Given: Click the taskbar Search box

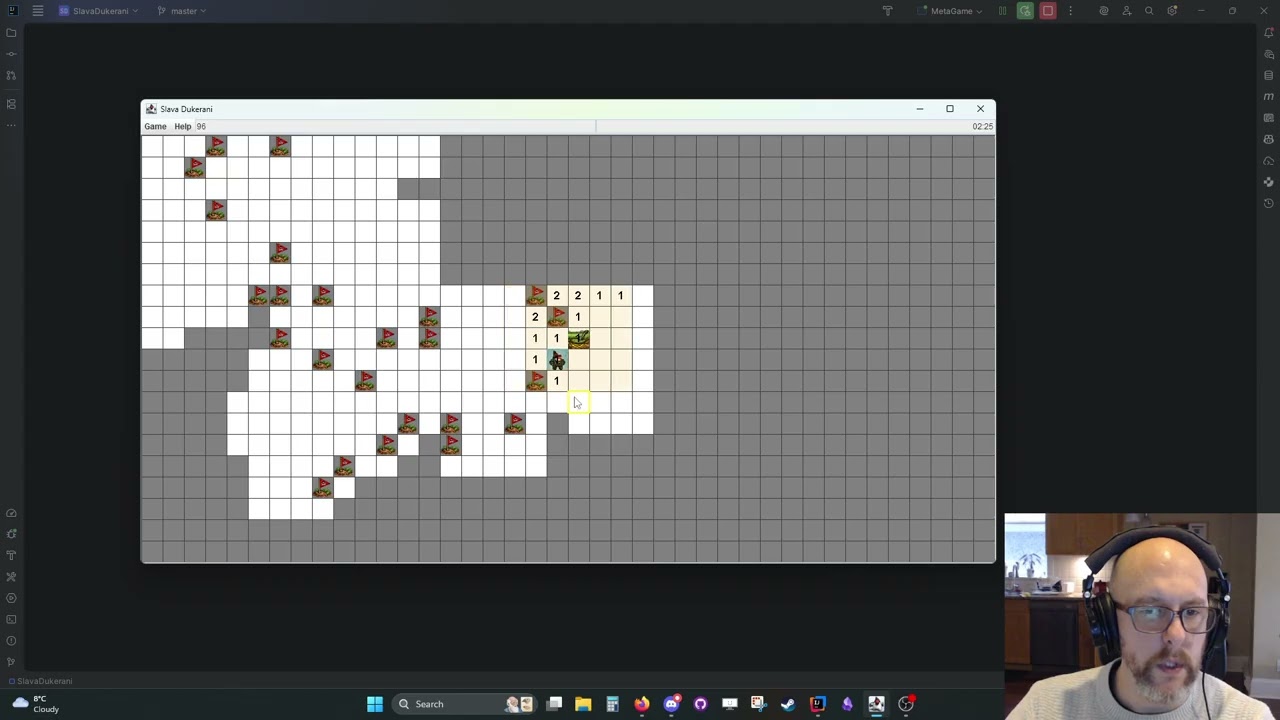Looking at the screenshot, I should tap(466, 704).
